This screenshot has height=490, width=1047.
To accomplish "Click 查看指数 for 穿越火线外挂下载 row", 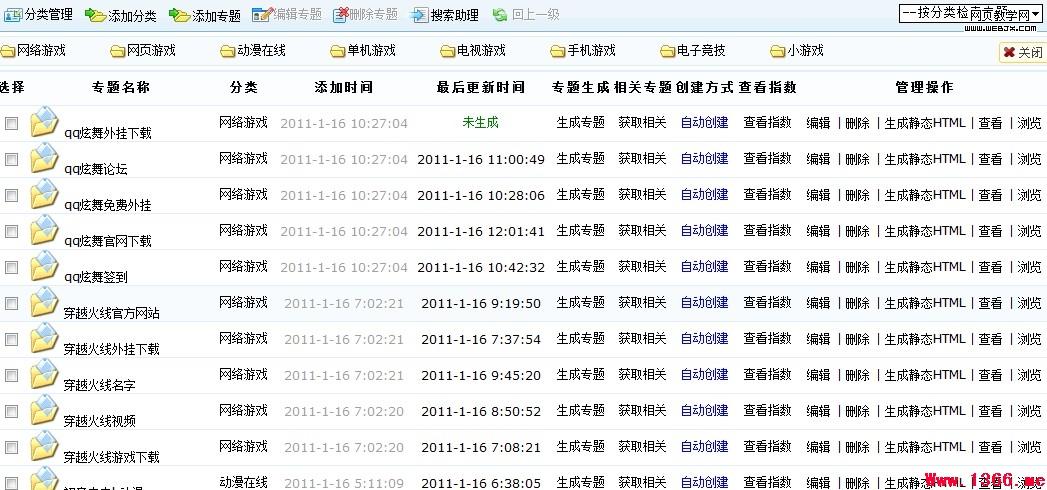I will tap(767, 339).
